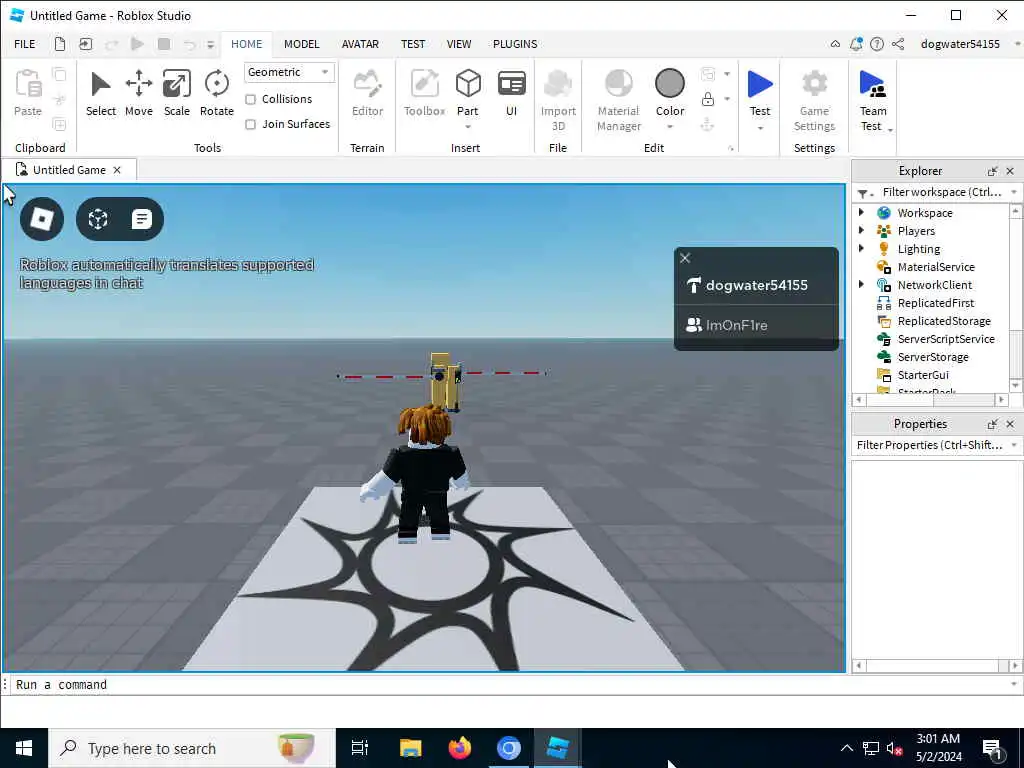
Task: Click the Filter workspace input field
Action: (x=941, y=192)
